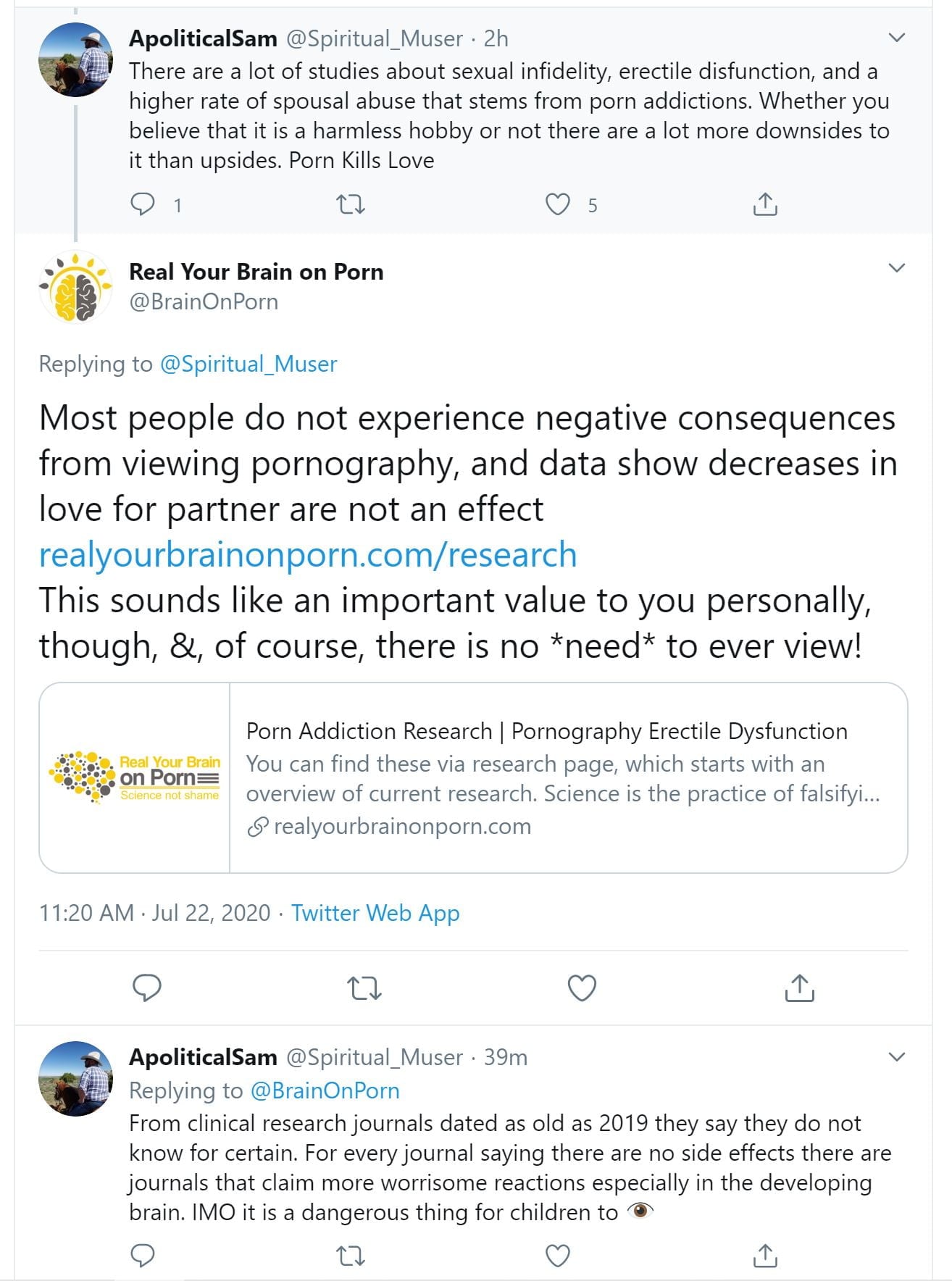The image size is (952, 1281).
Task: Like ApoliticalSam's tweet with 5 likes
Action: (557, 204)
